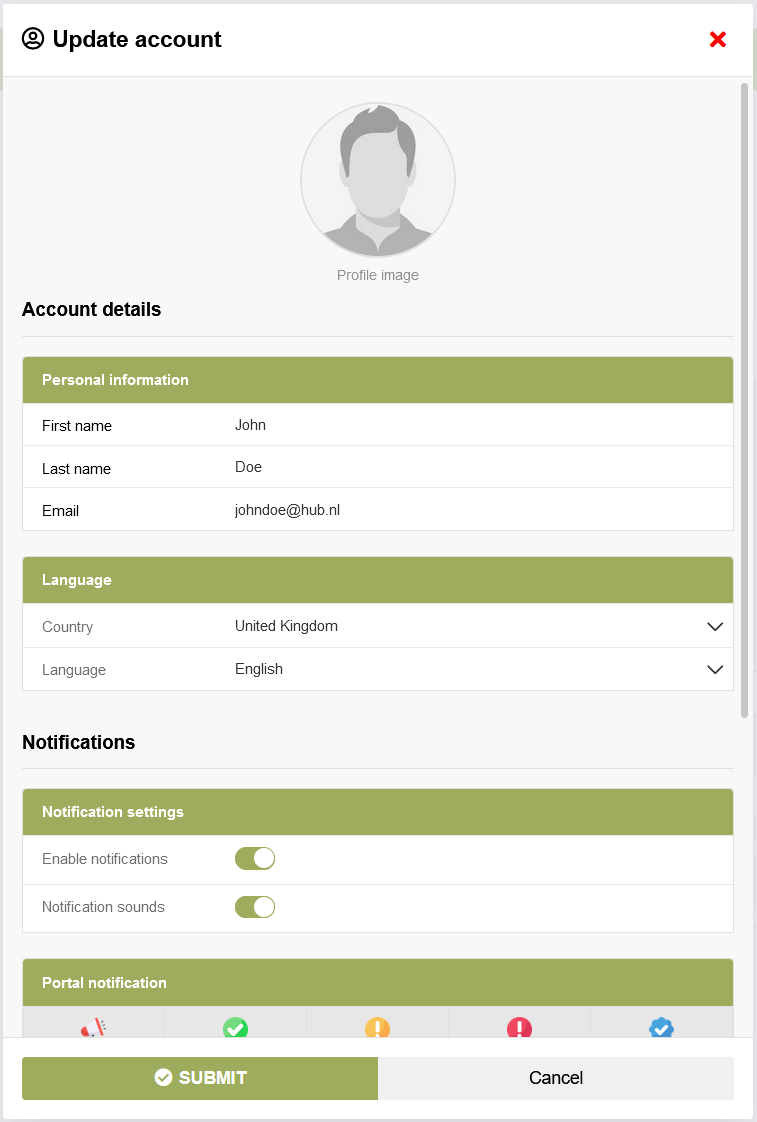The width and height of the screenshot is (757, 1122).
Task: Open the Country dropdown
Action: [x=473, y=627]
